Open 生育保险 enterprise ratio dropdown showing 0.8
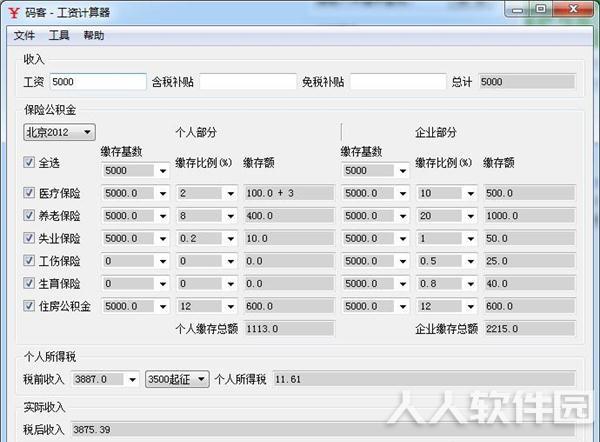The width and height of the screenshot is (600, 442). (x=447, y=284)
